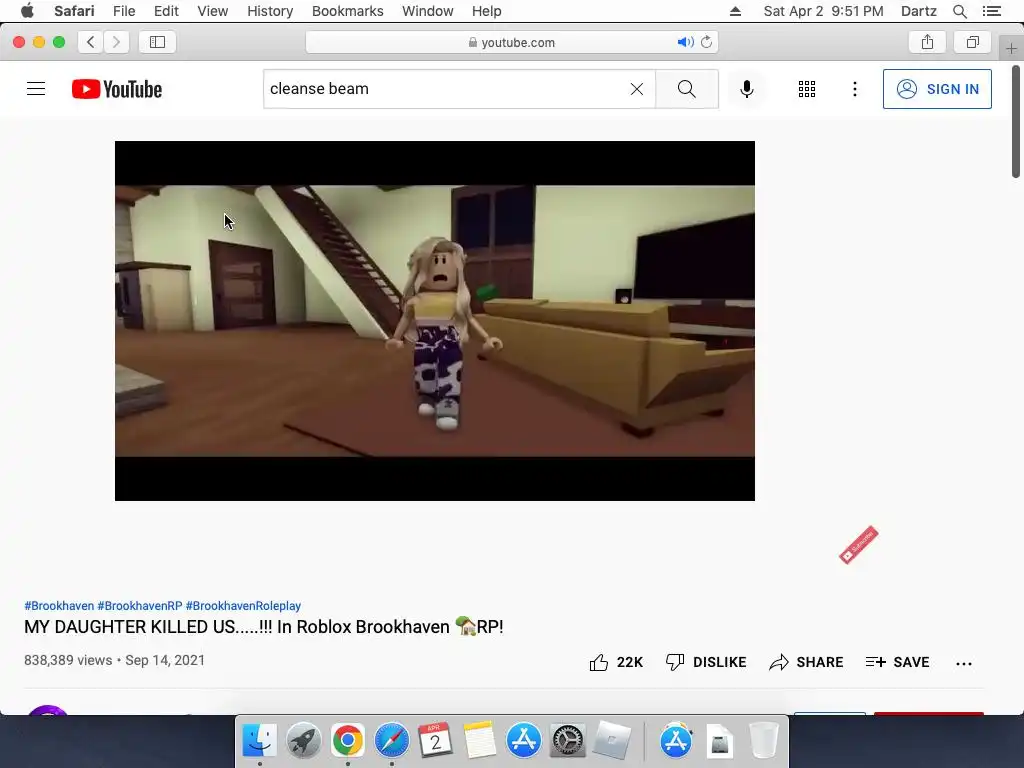The width and height of the screenshot is (1024, 768).
Task: Open the Bookmarks menu
Action: tap(347, 11)
